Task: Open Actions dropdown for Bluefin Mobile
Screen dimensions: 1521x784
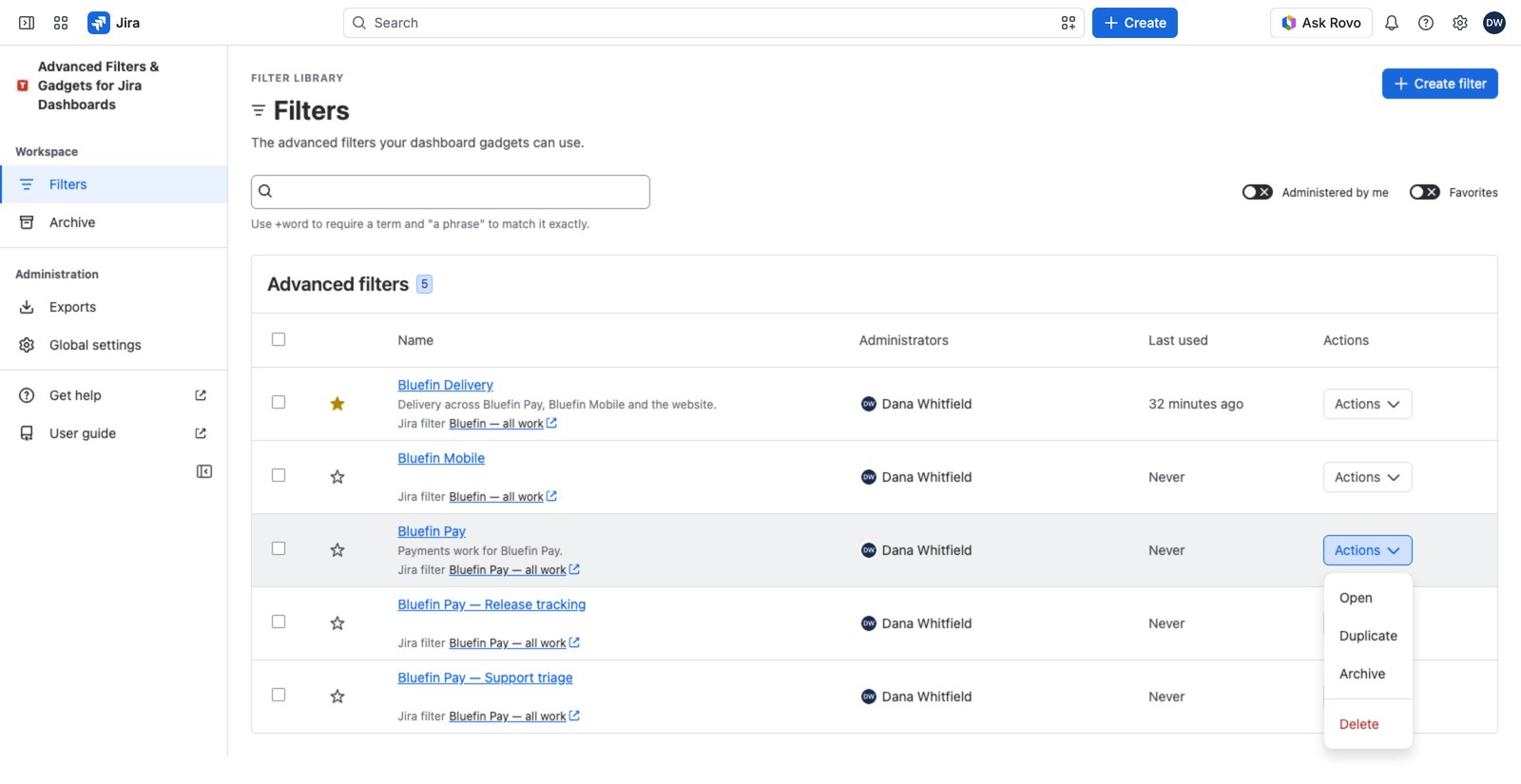Action: (1367, 477)
